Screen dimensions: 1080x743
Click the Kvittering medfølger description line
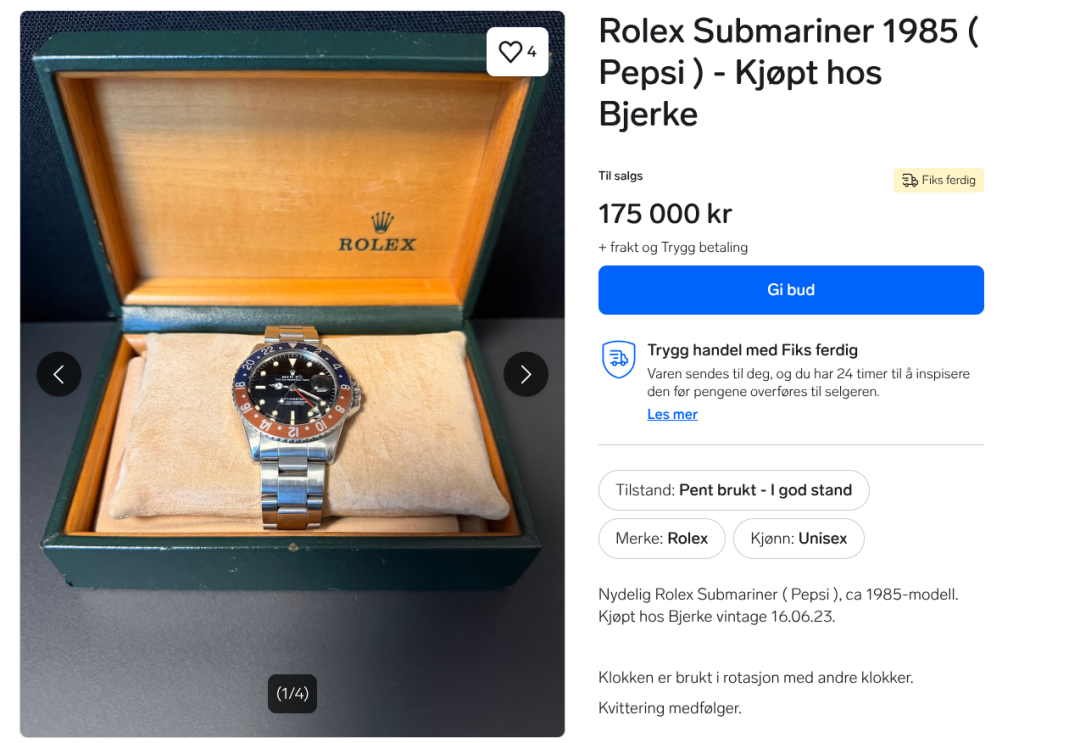pyautogui.click(x=669, y=708)
